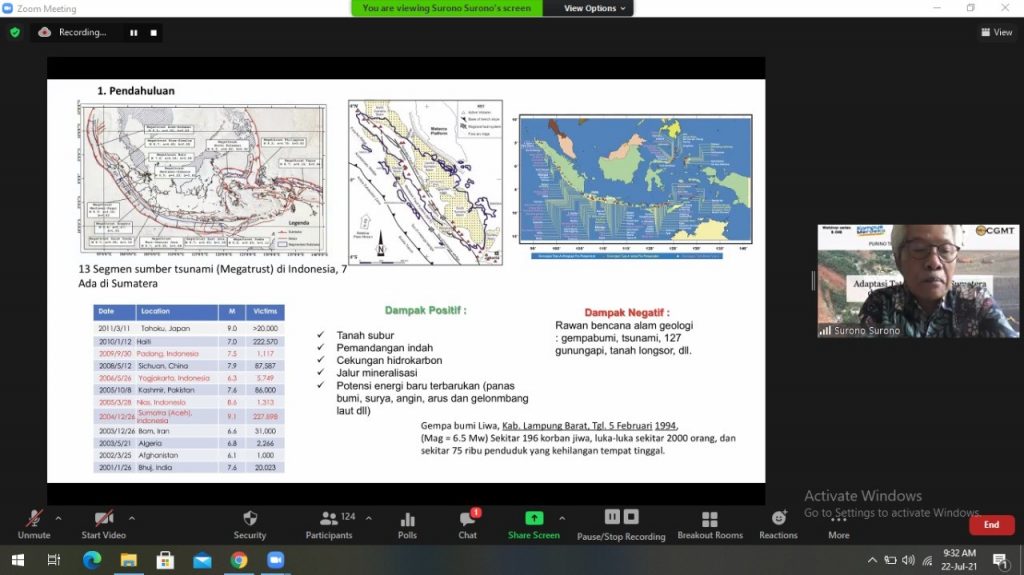Click the green encryption shield icon

[15, 32]
